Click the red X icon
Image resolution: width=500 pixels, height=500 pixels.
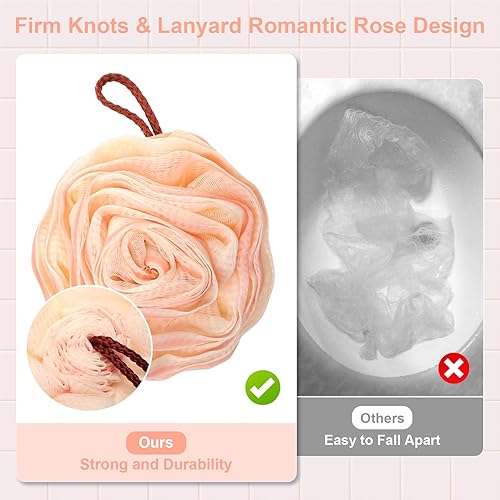point(454,368)
